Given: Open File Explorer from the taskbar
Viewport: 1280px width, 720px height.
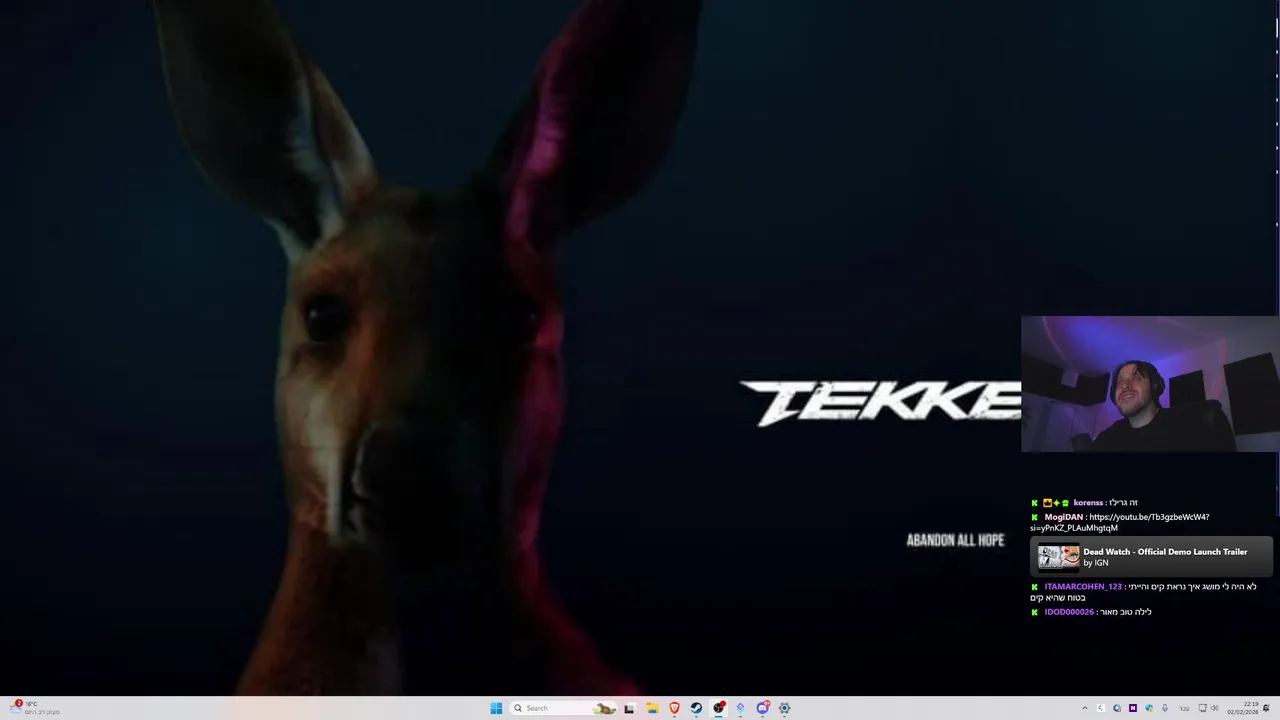Looking at the screenshot, I should click(x=652, y=708).
